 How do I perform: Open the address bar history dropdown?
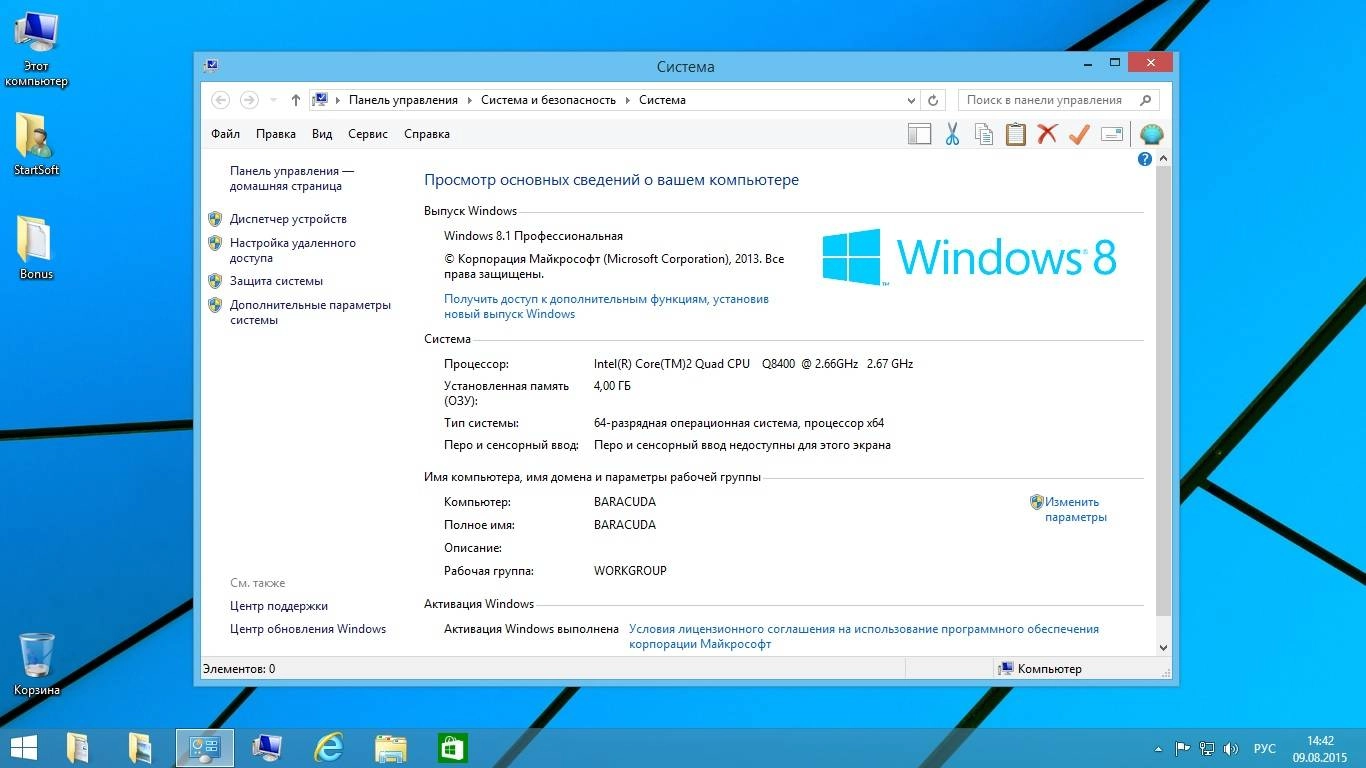pos(911,100)
